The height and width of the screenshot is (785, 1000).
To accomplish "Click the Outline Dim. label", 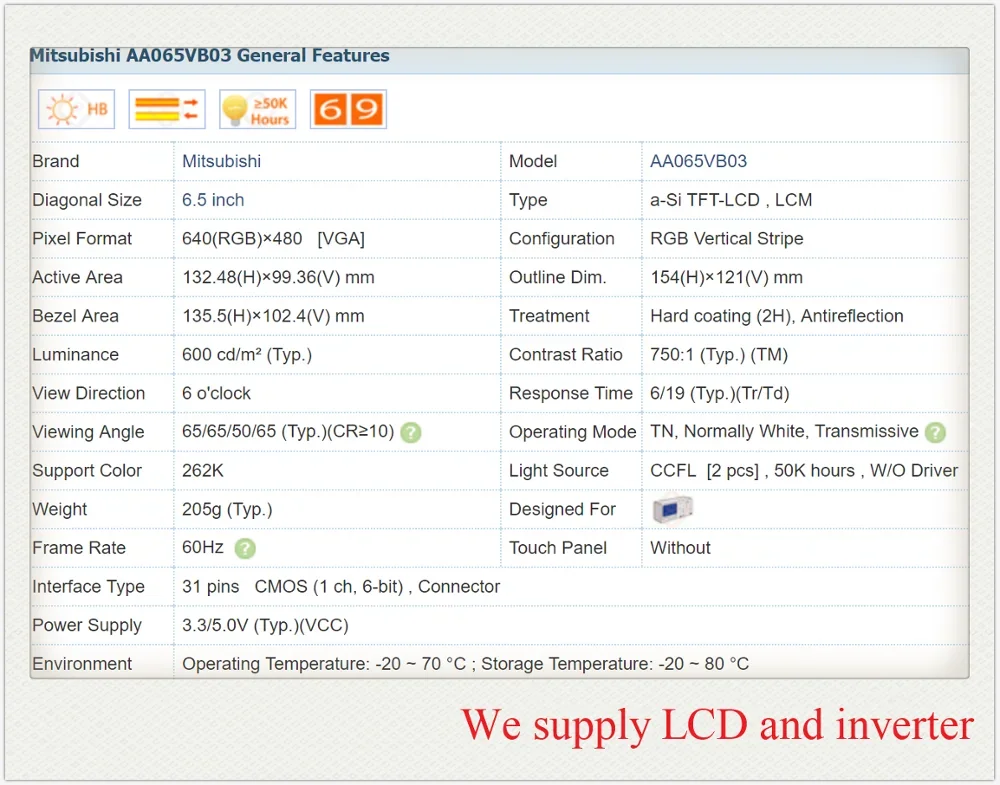I will pos(557,277).
